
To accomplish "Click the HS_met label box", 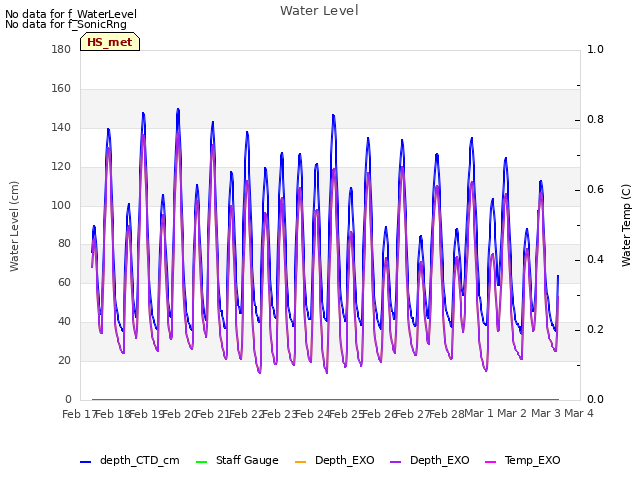I will coord(110,42).
